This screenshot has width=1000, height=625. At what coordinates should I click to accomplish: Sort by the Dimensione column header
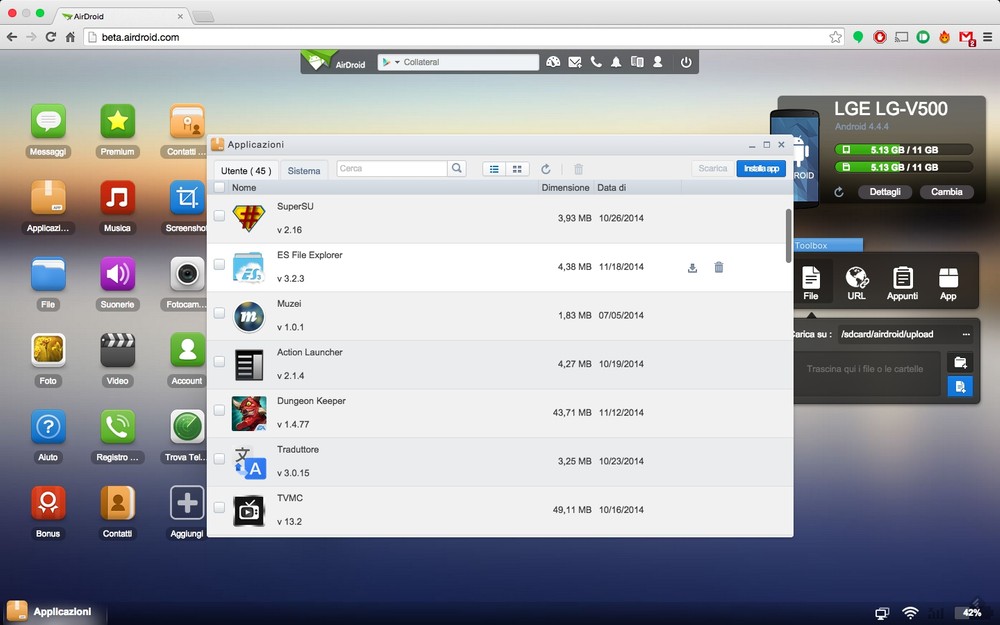click(x=565, y=187)
